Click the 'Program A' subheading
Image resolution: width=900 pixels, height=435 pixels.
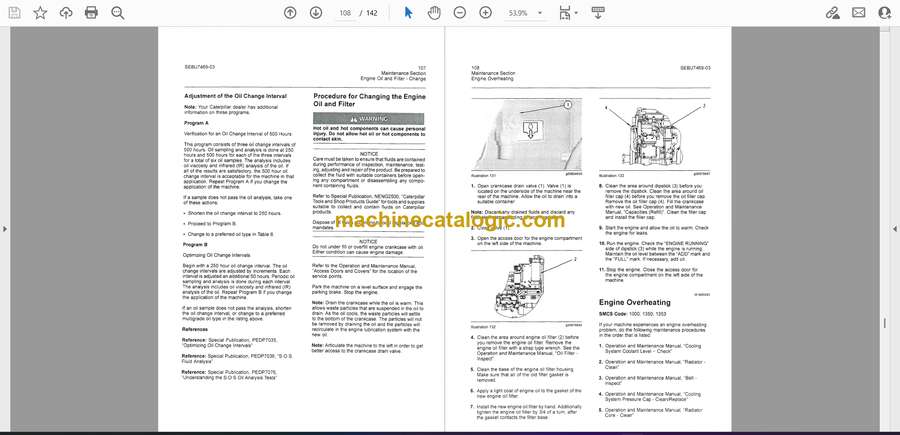(x=196, y=123)
